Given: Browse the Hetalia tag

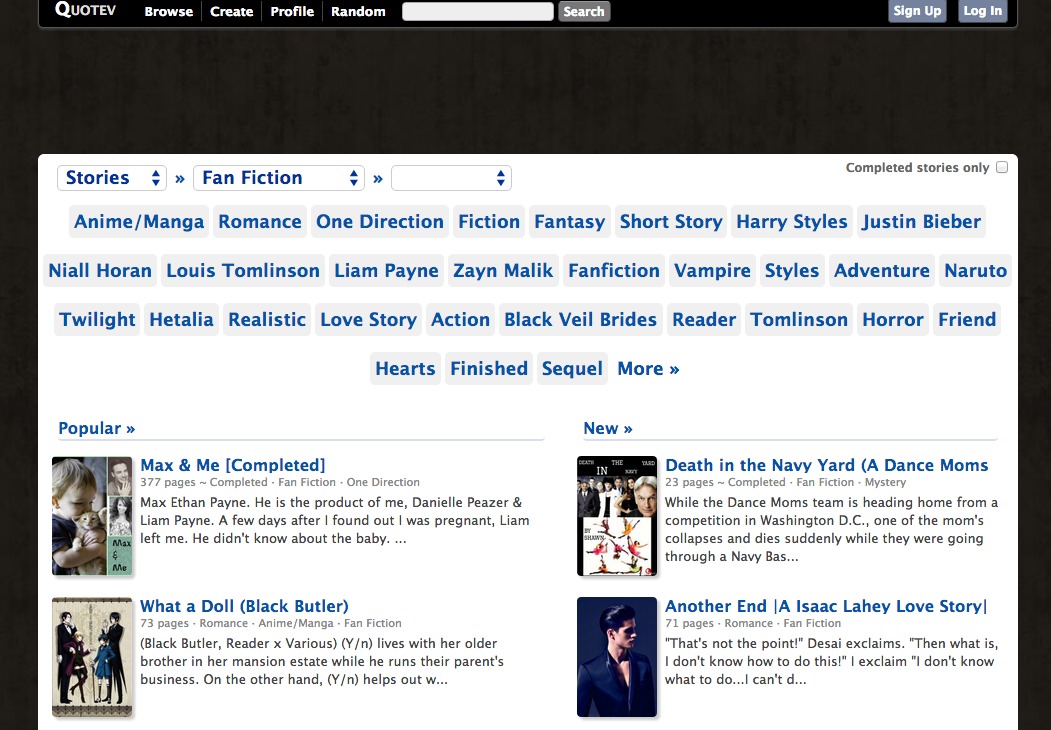Looking at the screenshot, I should coord(181,319).
